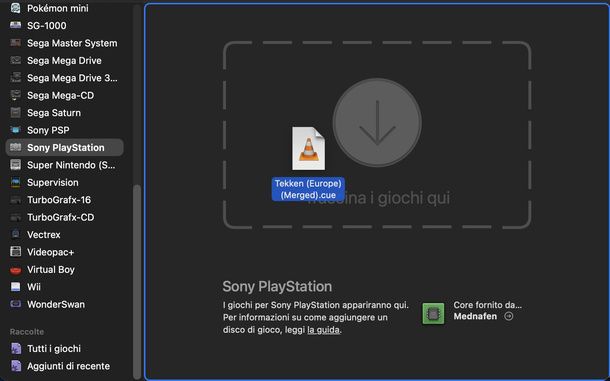Click the Sega Mega Drive 3... icon
Viewport: 610px width, 381px height.
[16, 78]
